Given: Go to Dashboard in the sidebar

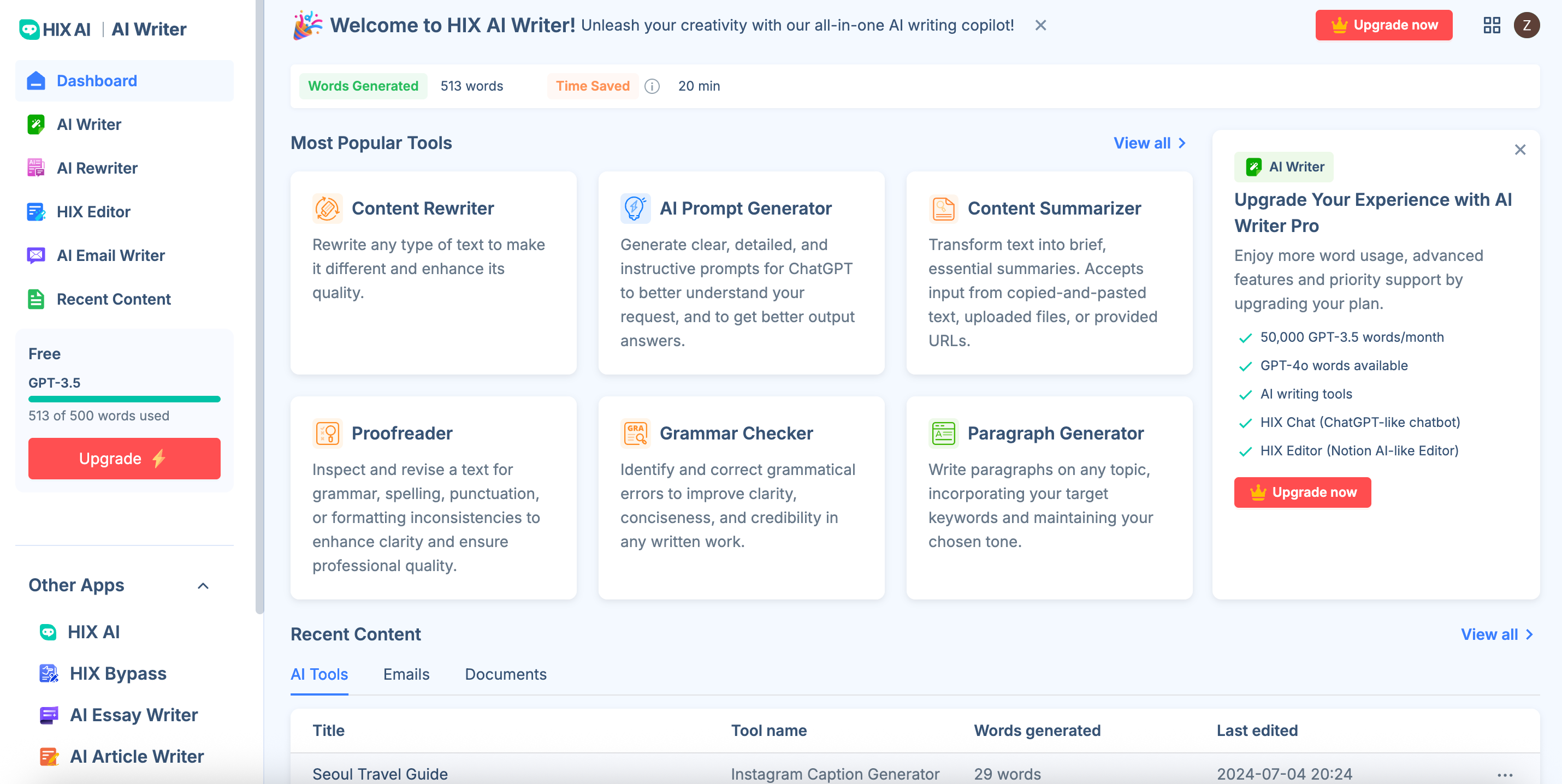Looking at the screenshot, I should click(x=125, y=81).
